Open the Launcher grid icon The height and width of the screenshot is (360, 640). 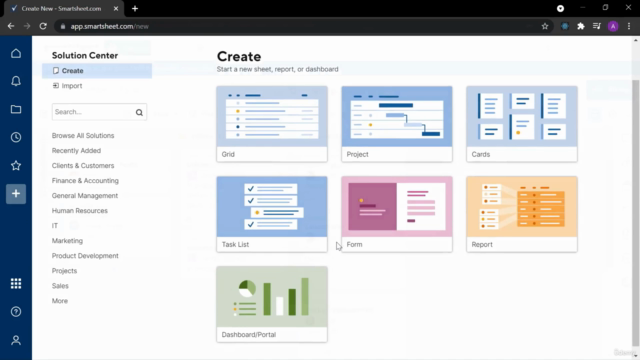point(16,283)
